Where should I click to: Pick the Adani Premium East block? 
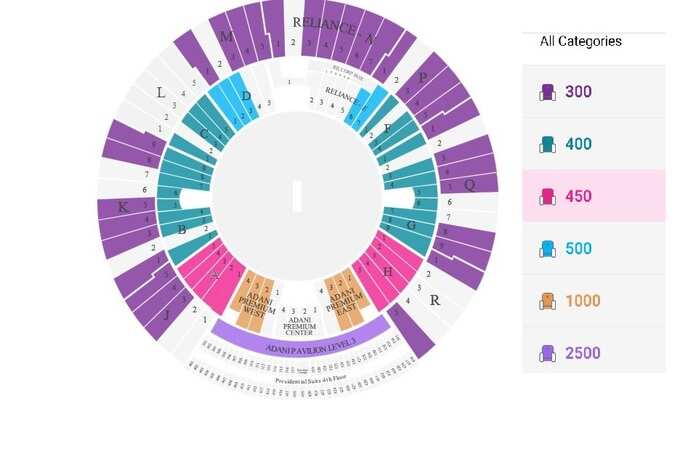point(347,299)
